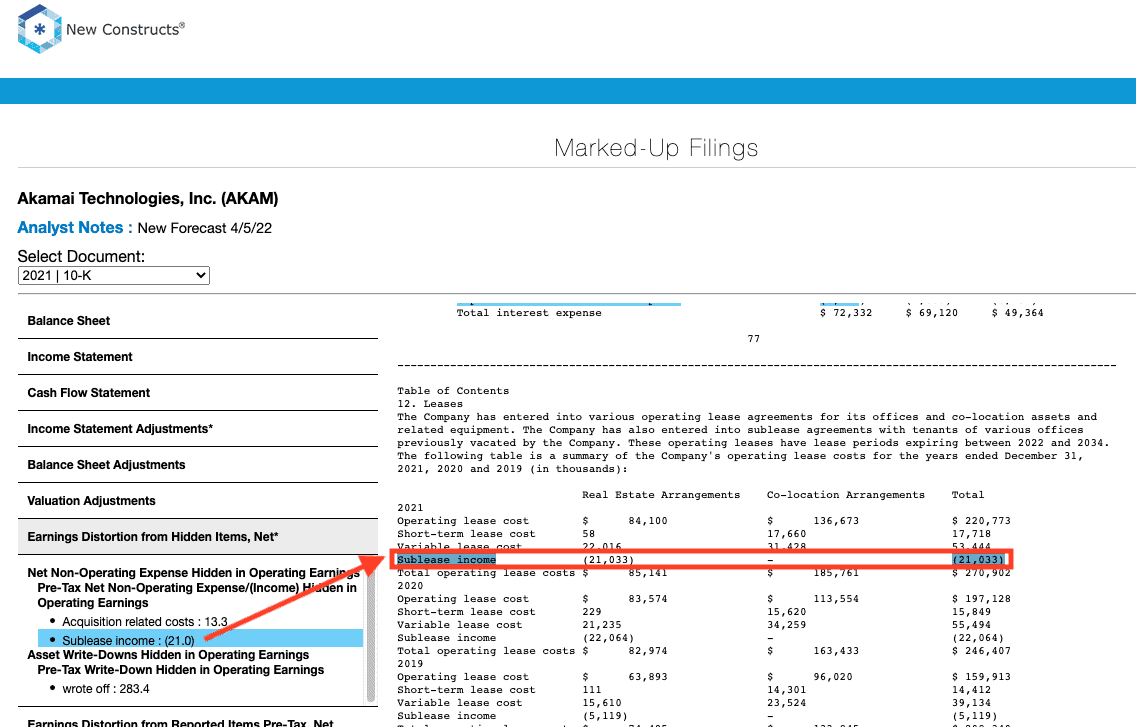Viewport: 1136px width, 727px height.
Task: Open the Analyst Notes link
Action: [x=75, y=228]
